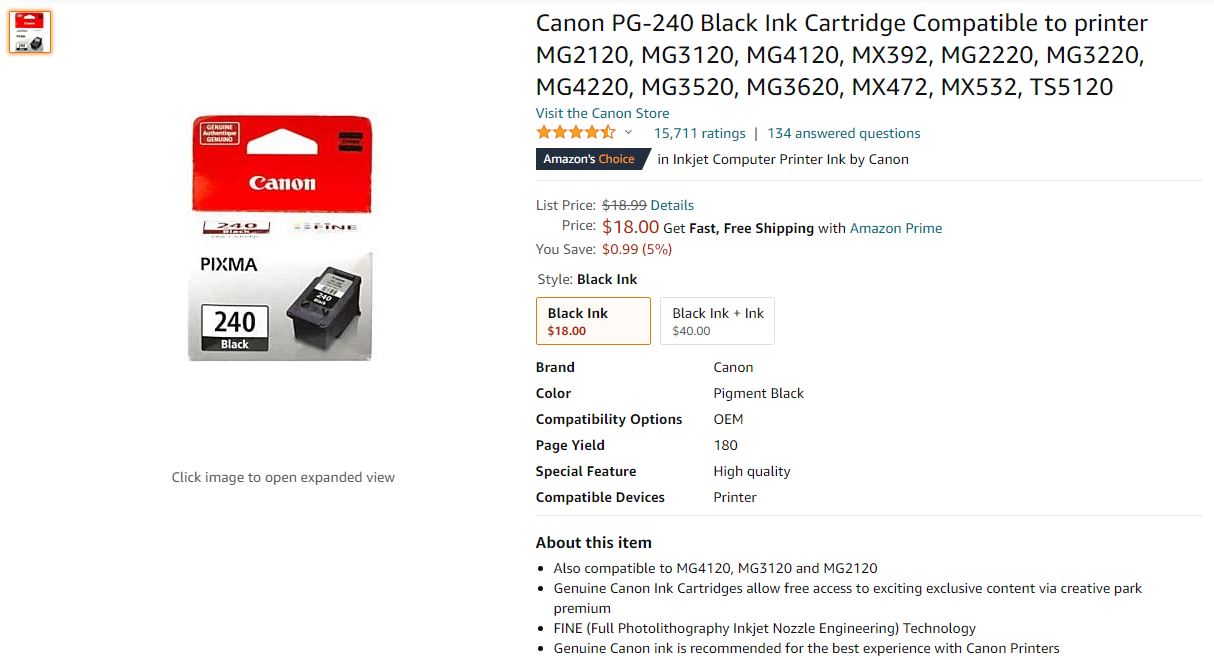This screenshot has height=660, width=1214.
Task: Click the product thumbnail in the top-left sidebar
Action: tap(29, 31)
